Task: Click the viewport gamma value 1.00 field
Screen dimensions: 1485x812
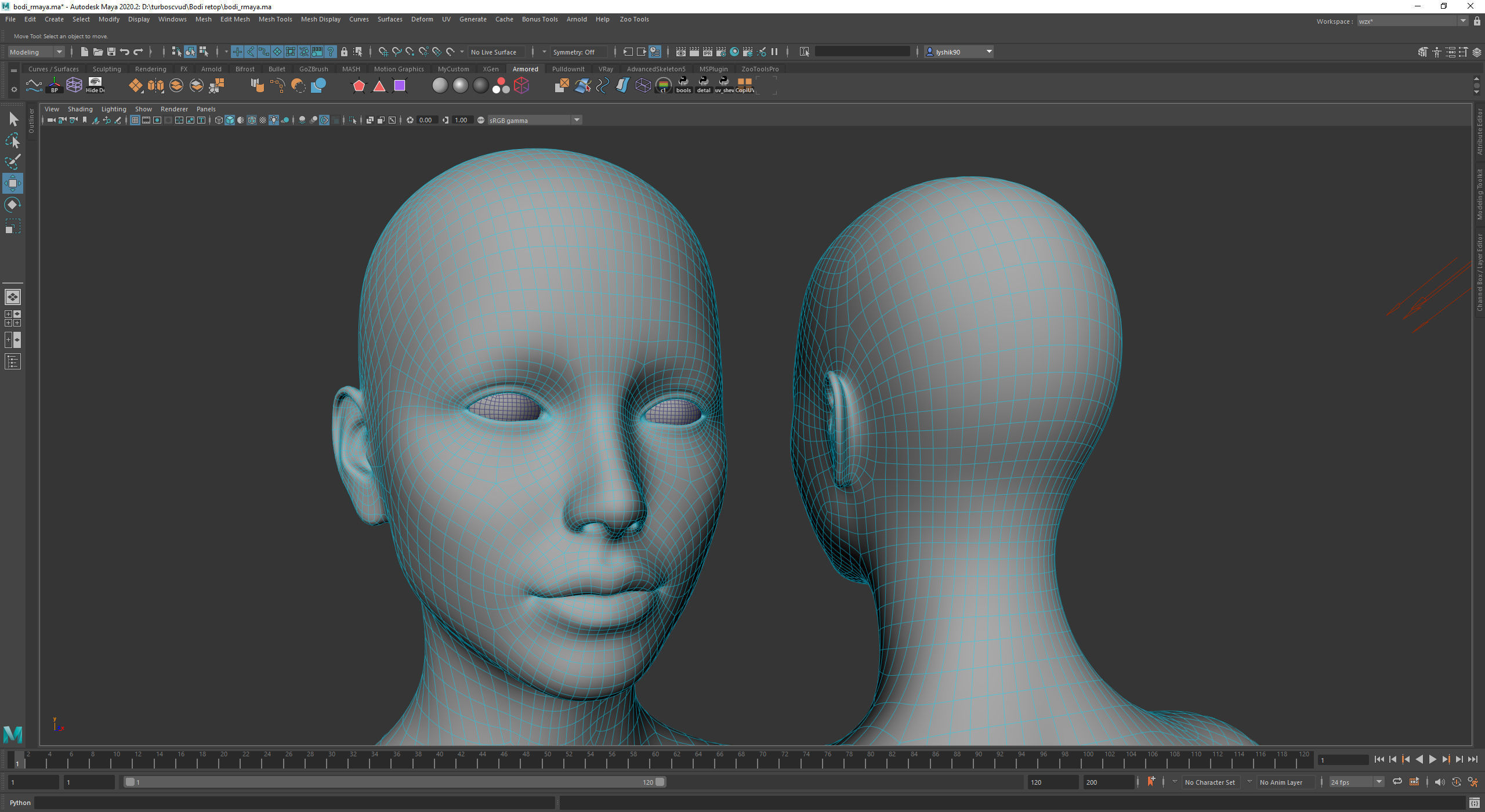Action: [x=462, y=120]
